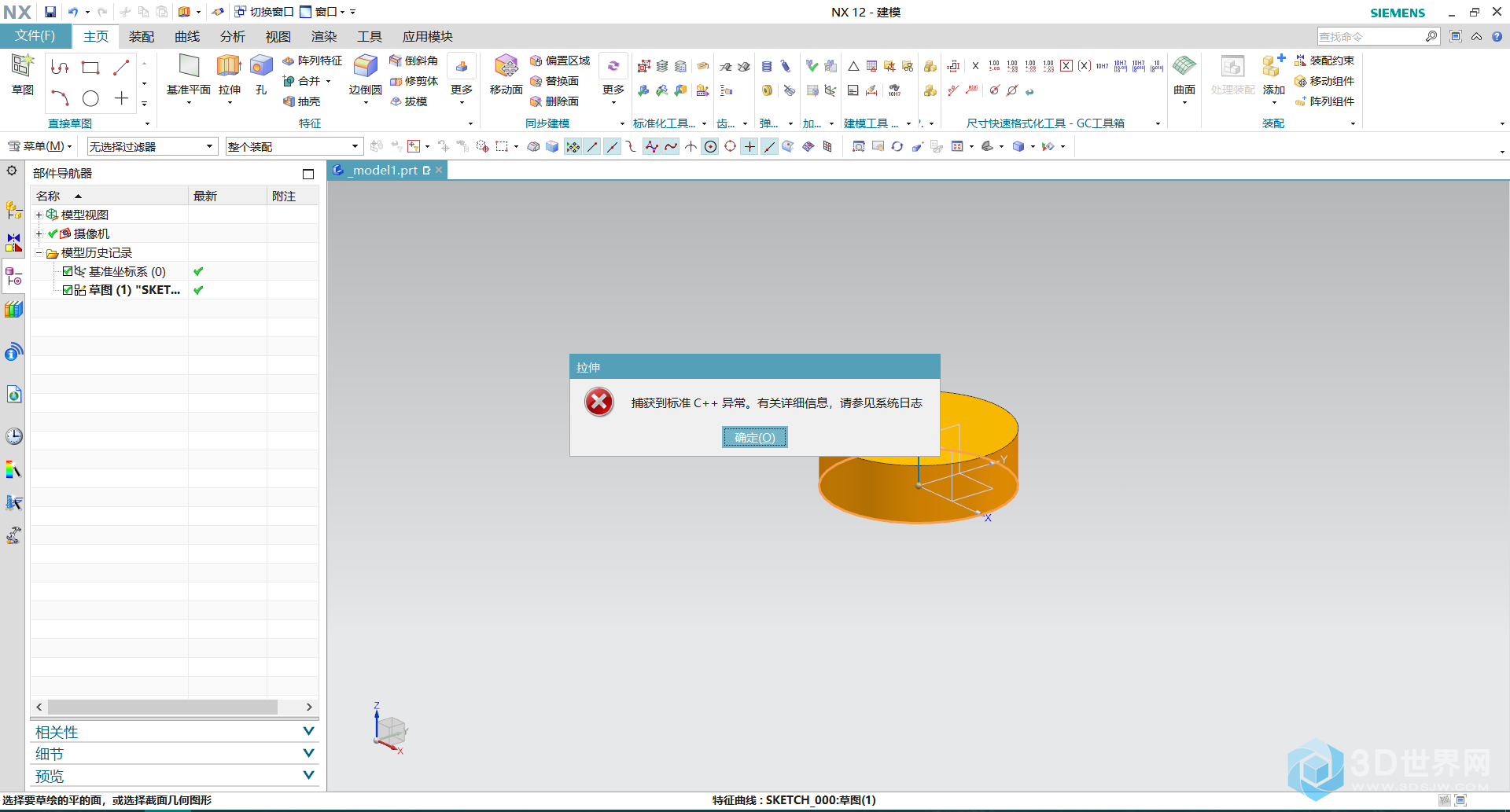This screenshot has height=812, width=1510.
Task: Switch to the 渲染 ribbon tab
Action: click(x=324, y=36)
